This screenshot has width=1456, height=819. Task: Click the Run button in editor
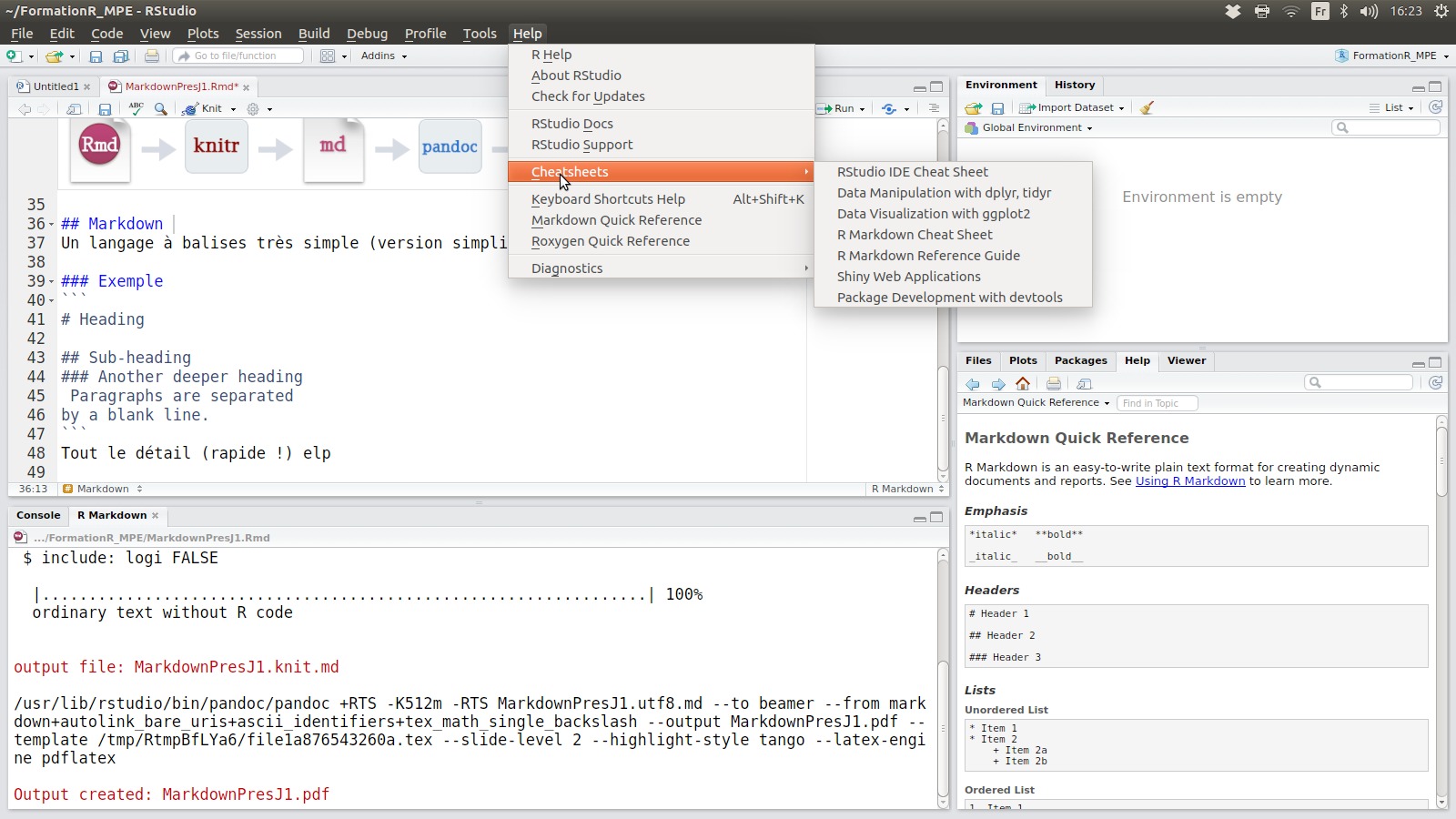click(837, 108)
